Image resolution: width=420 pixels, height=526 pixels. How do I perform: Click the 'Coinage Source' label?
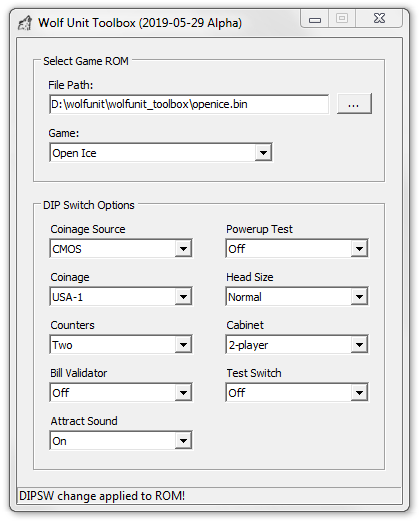pyautogui.click(x=88, y=229)
